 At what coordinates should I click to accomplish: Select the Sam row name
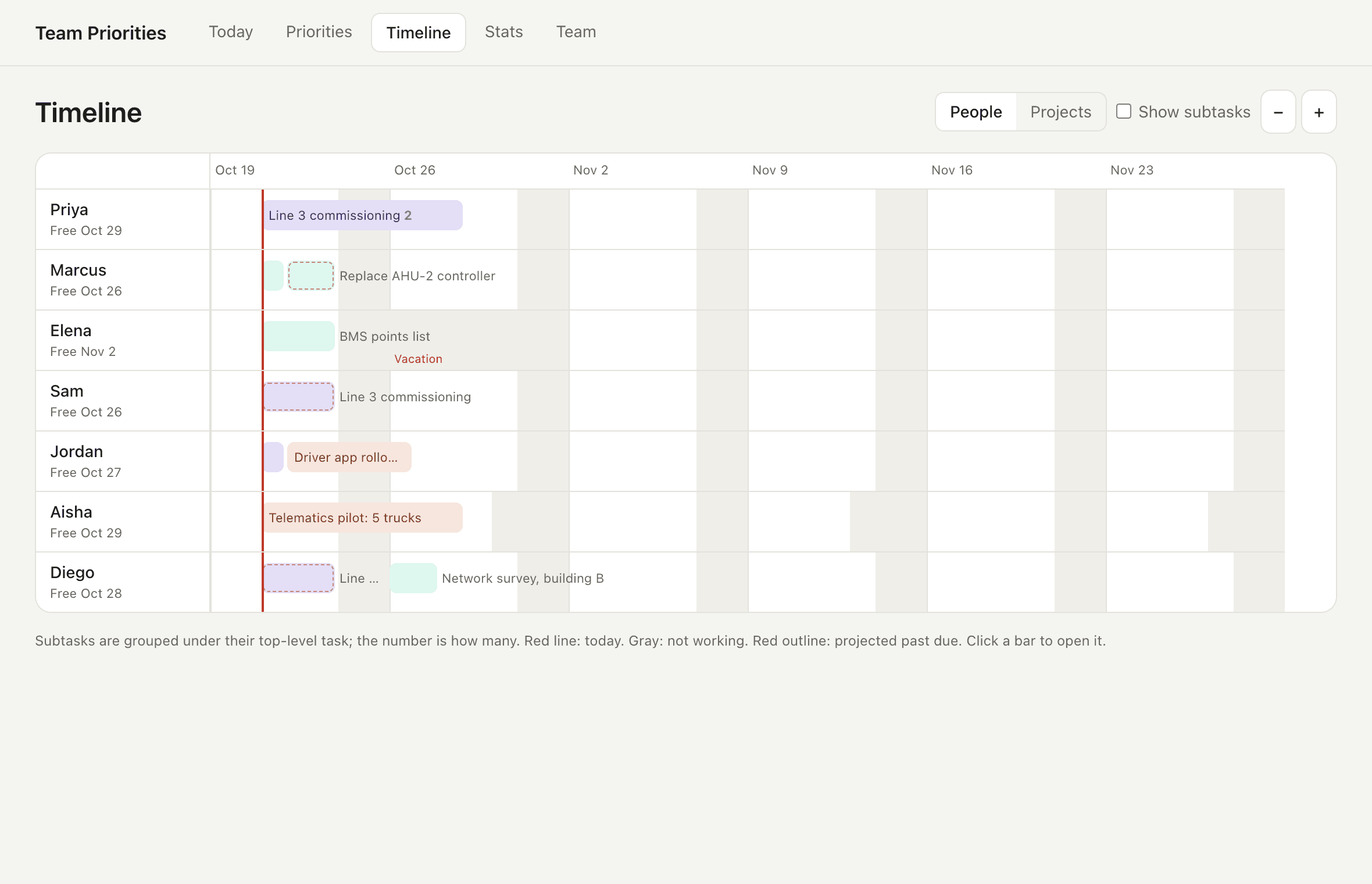[67, 391]
